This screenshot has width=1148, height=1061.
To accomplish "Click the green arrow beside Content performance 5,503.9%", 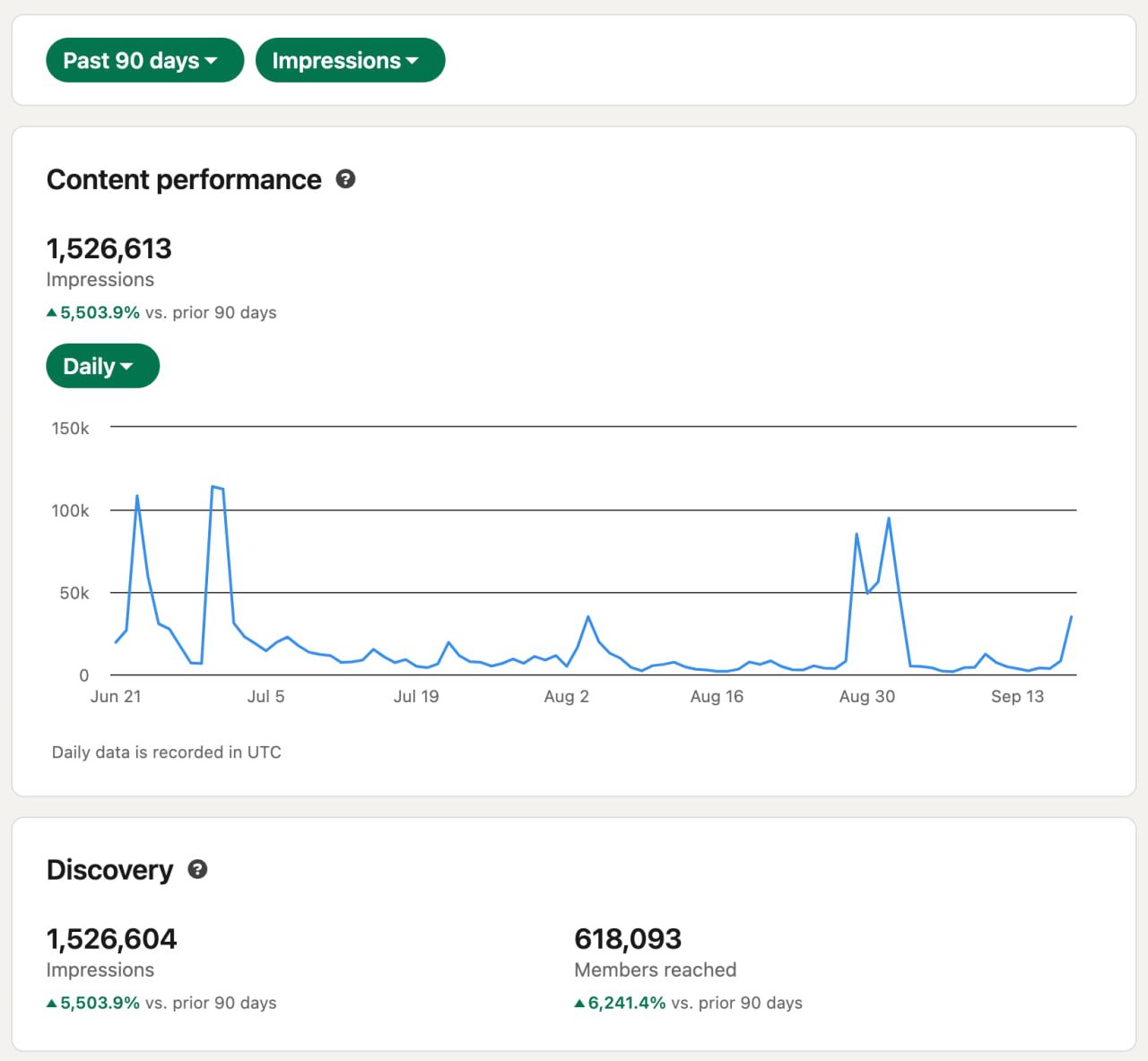I will tap(52, 313).
